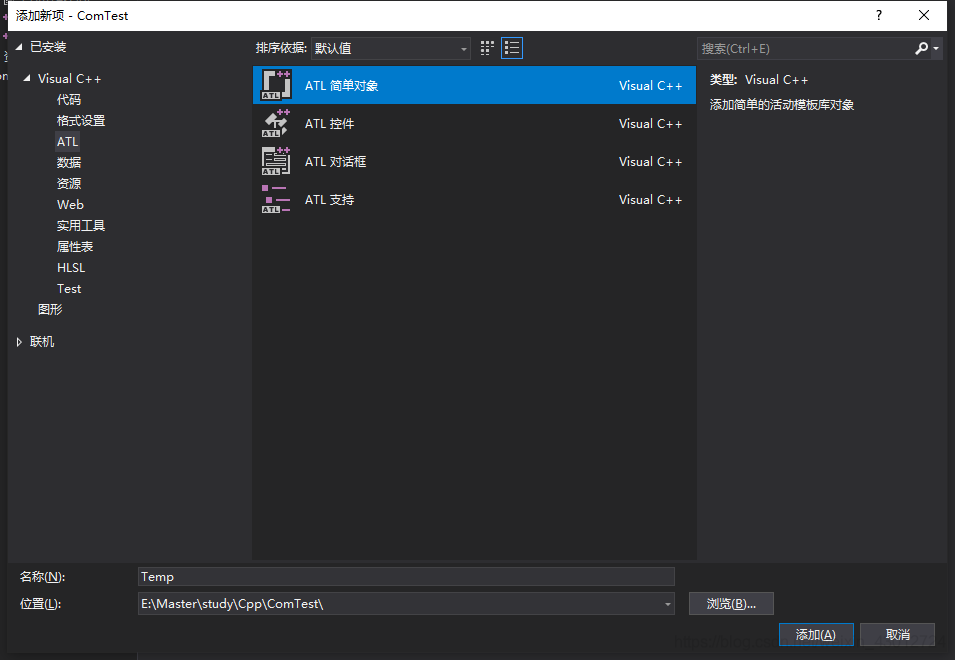The width and height of the screenshot is (955, 660).
Task: Click Visual C++ type text in ATL 支持 row
Action: 650,200
